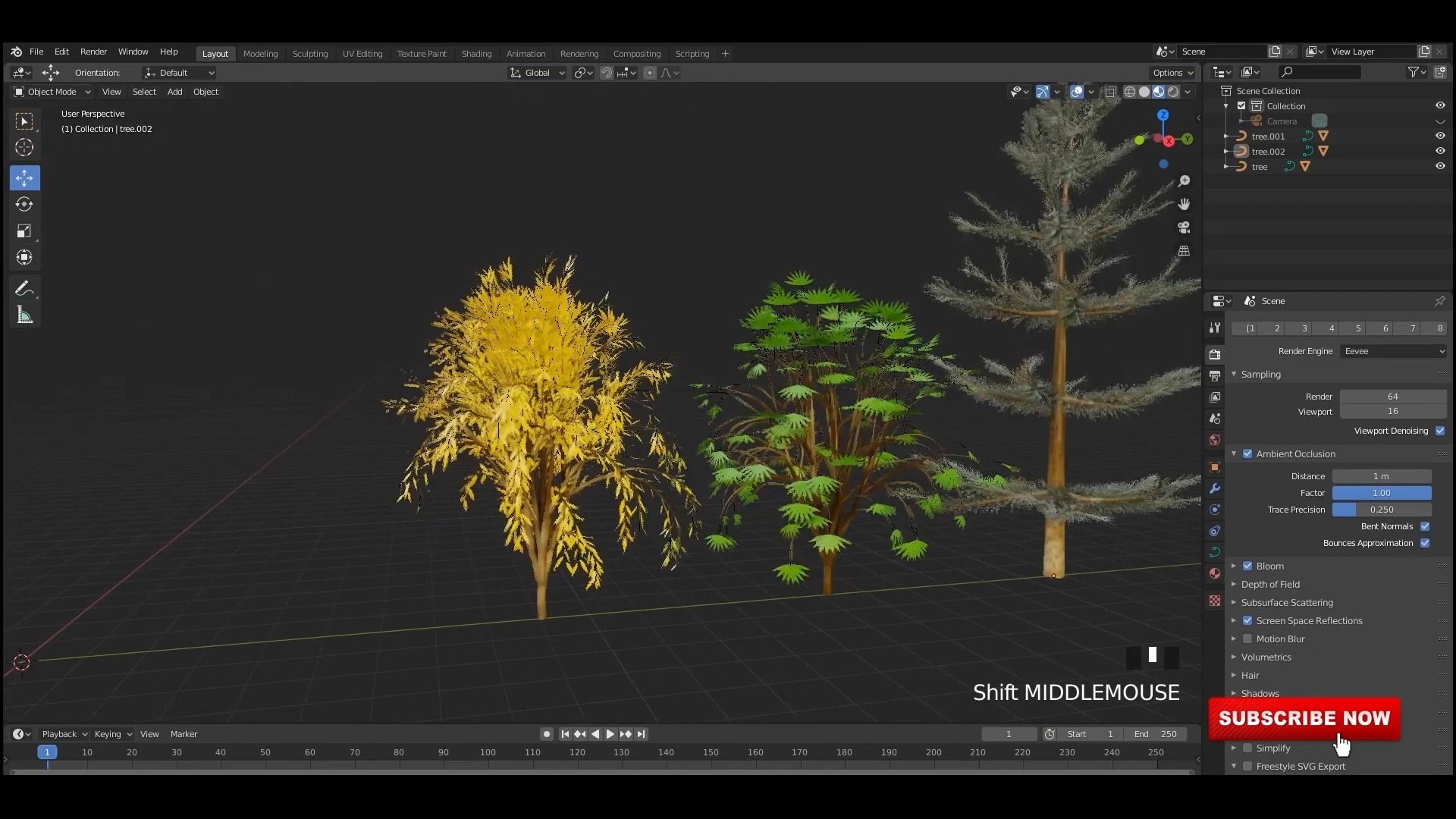
Task: Open the Render menu
Action: 93,52
